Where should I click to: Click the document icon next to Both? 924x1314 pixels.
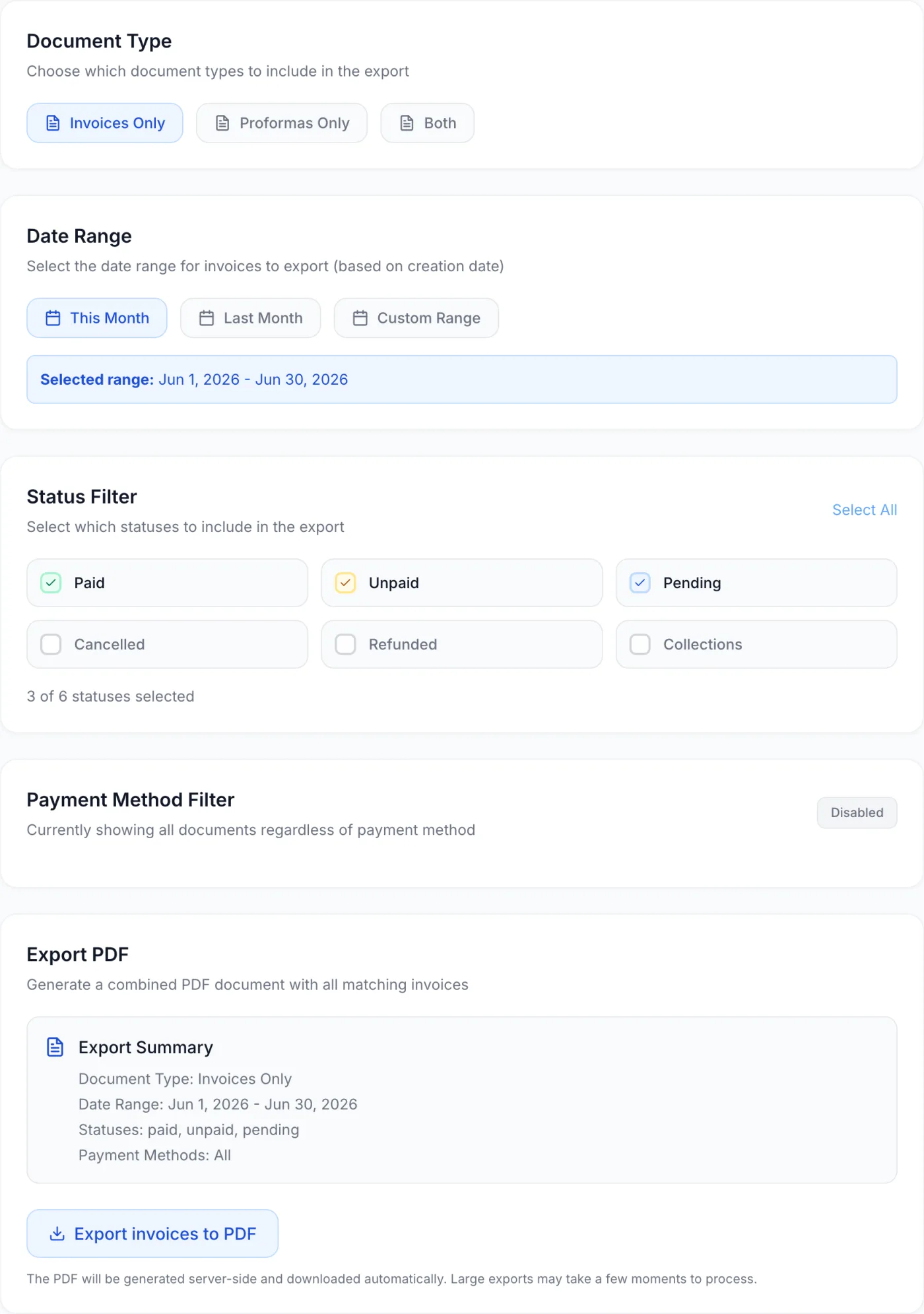(407, 123)
